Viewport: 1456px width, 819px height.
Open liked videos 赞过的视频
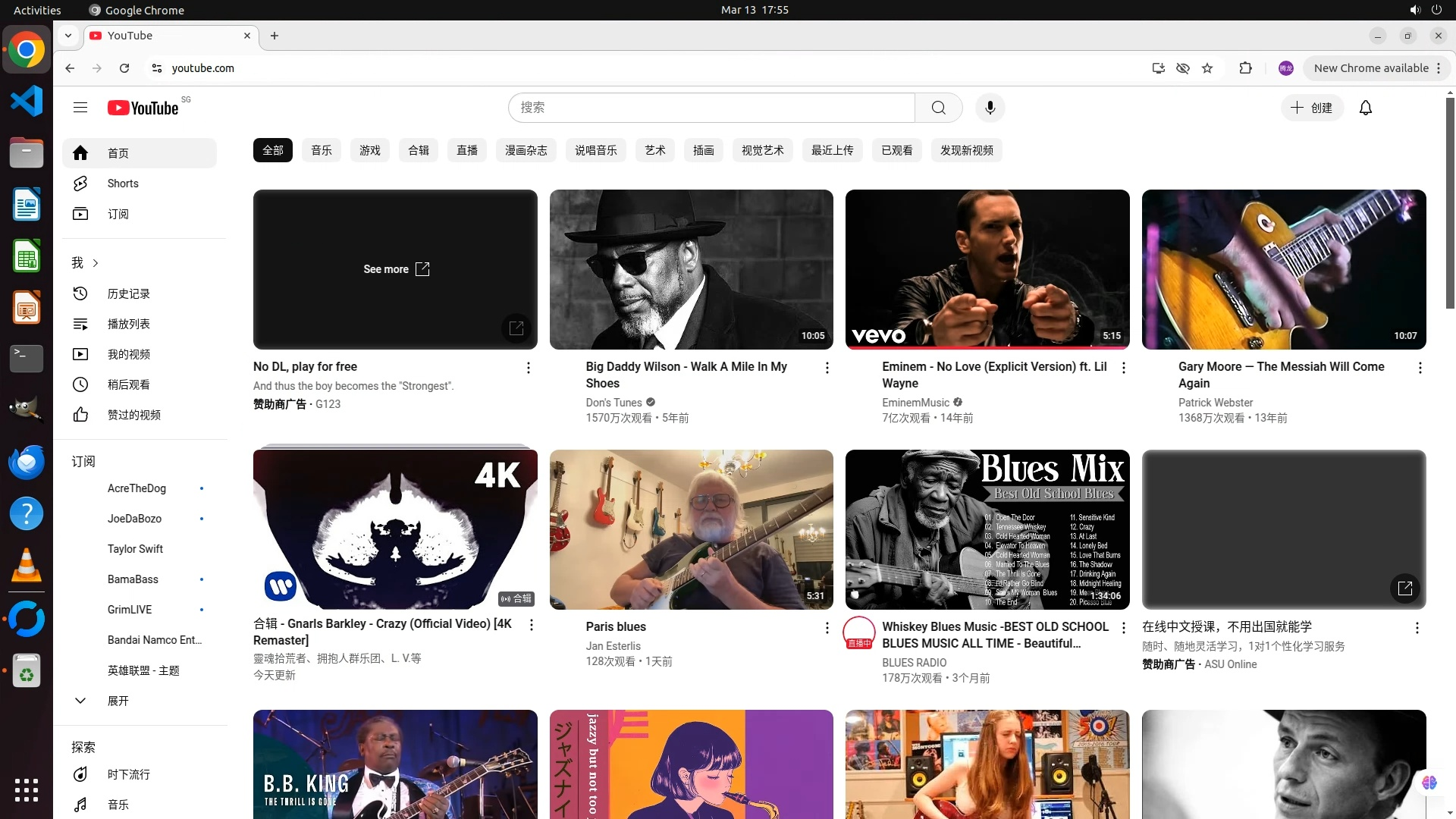click(x=133, y=415)
